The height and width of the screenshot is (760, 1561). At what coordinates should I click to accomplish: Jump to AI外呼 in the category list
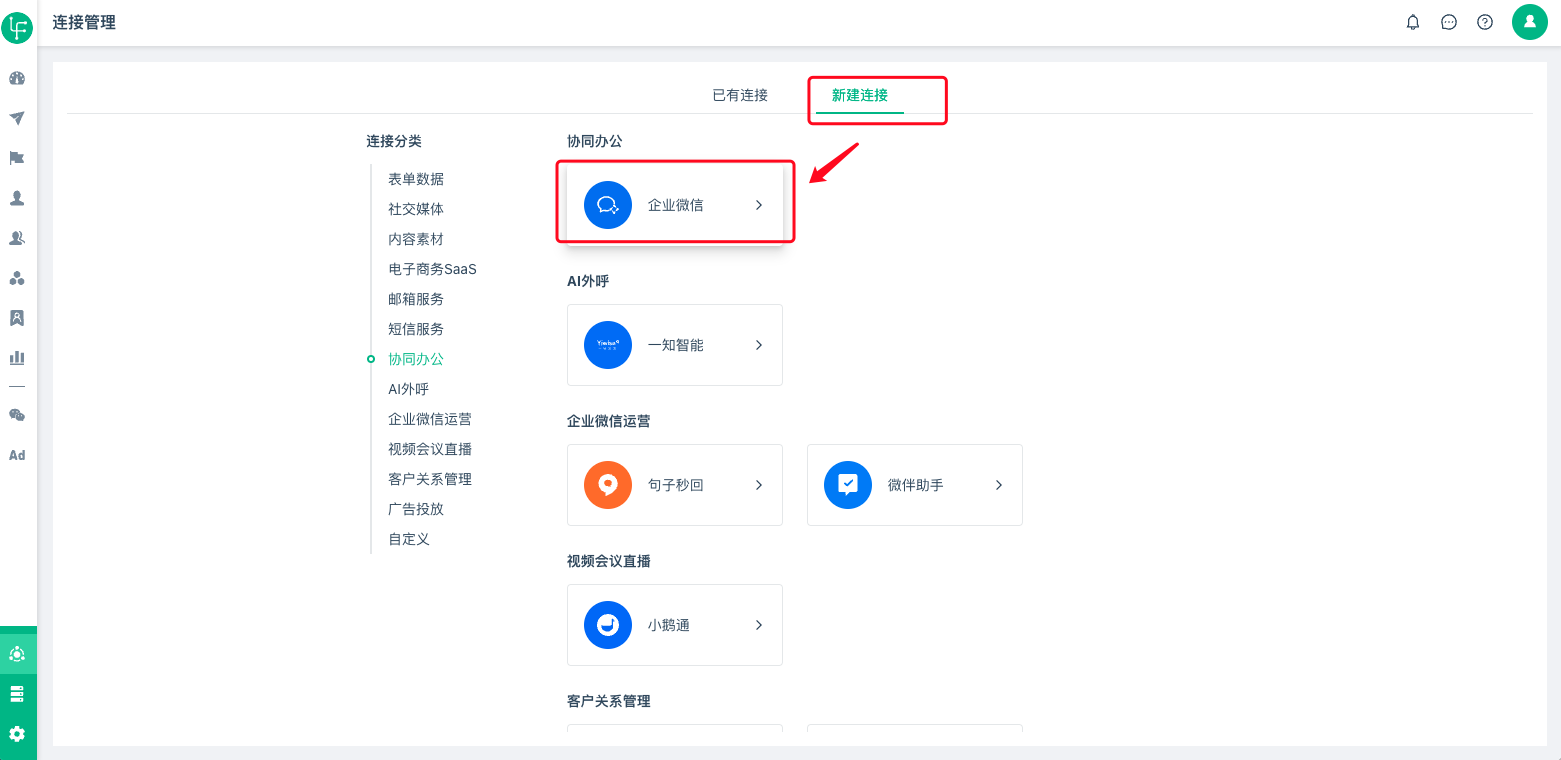click(x=408, y=389)
